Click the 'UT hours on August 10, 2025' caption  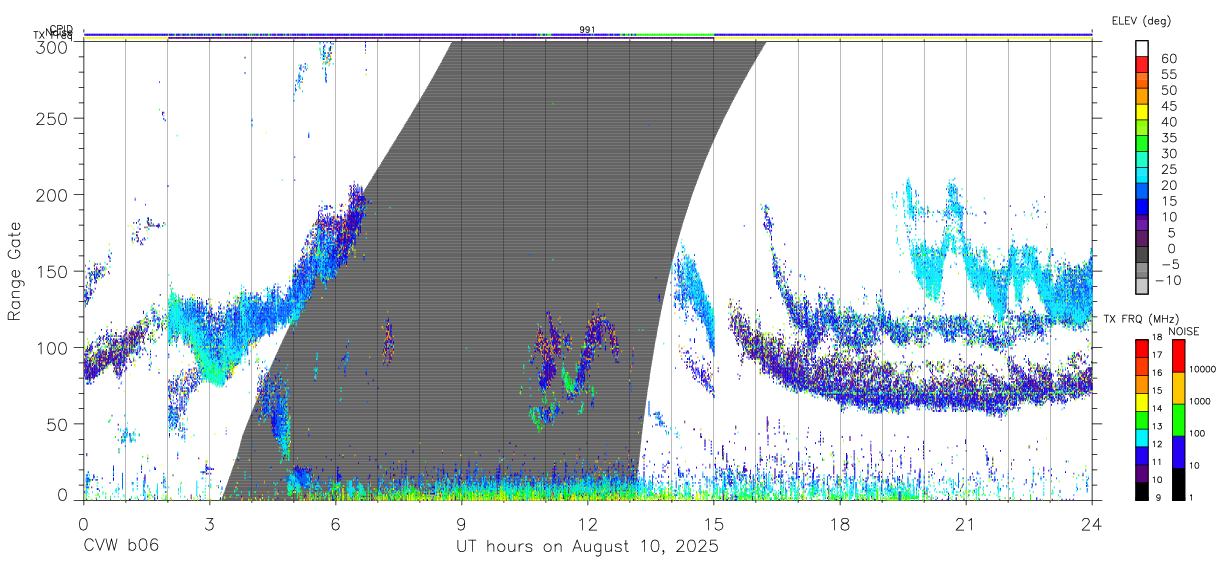(x=587, y=546)
